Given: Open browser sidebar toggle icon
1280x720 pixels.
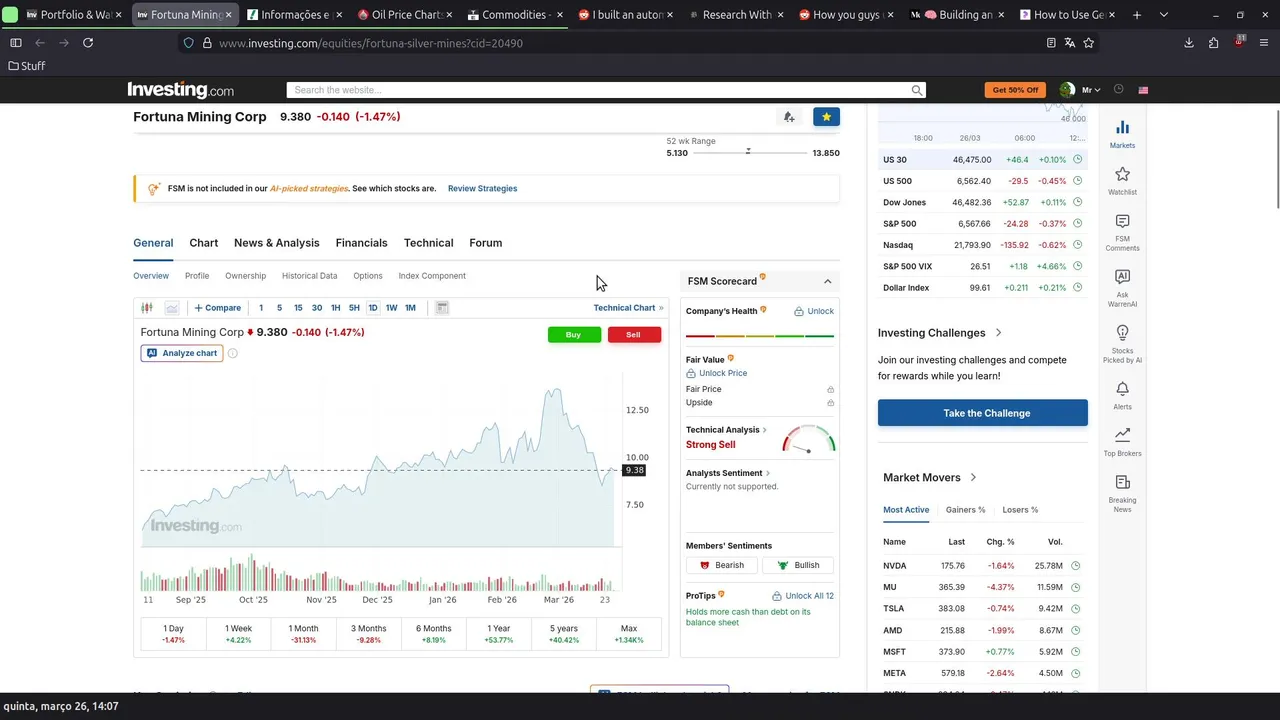Looking at the screenshot, I should click(15, 43).
